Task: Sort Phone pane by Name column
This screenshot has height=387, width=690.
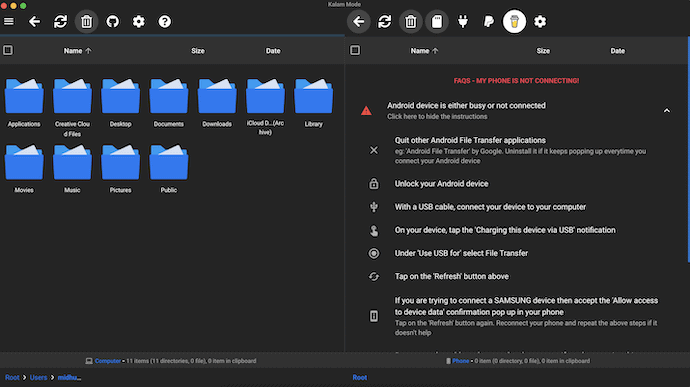Action: click(424, 51)
